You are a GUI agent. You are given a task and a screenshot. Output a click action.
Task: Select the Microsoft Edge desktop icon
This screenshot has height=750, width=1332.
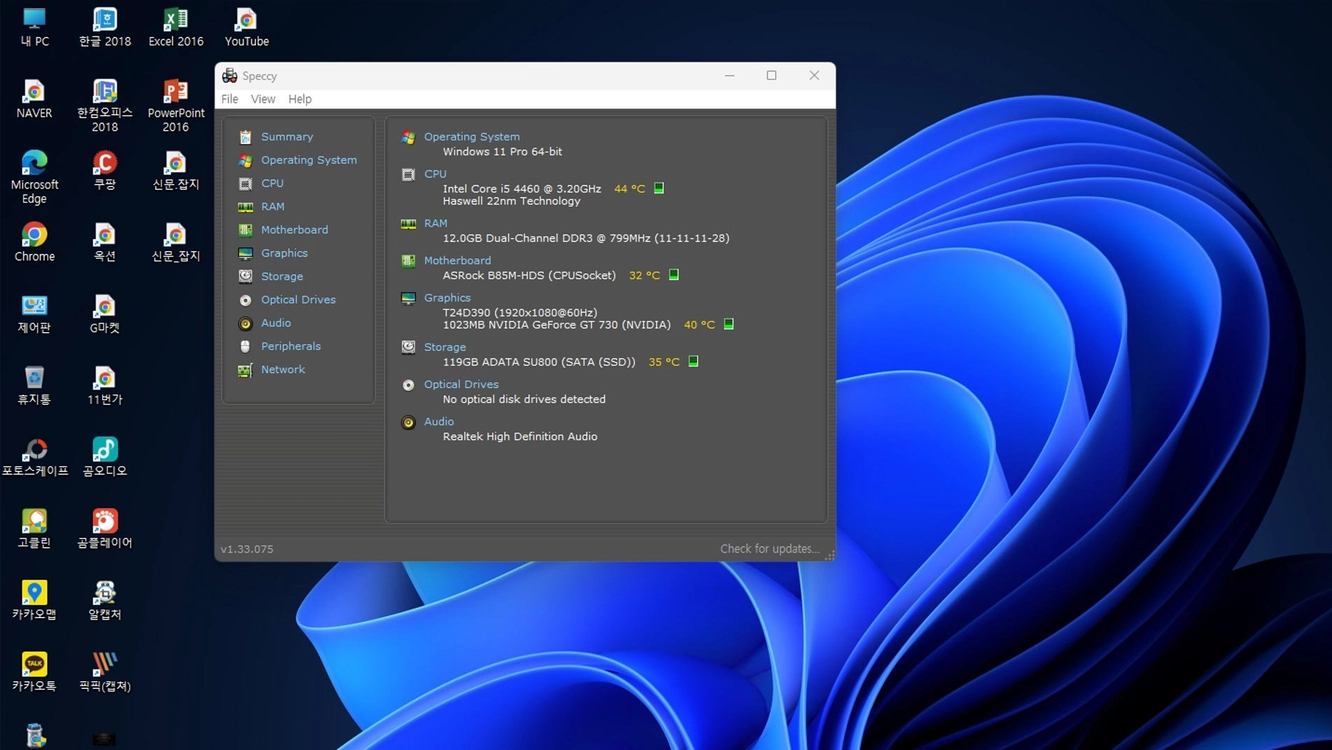point(34,177)
